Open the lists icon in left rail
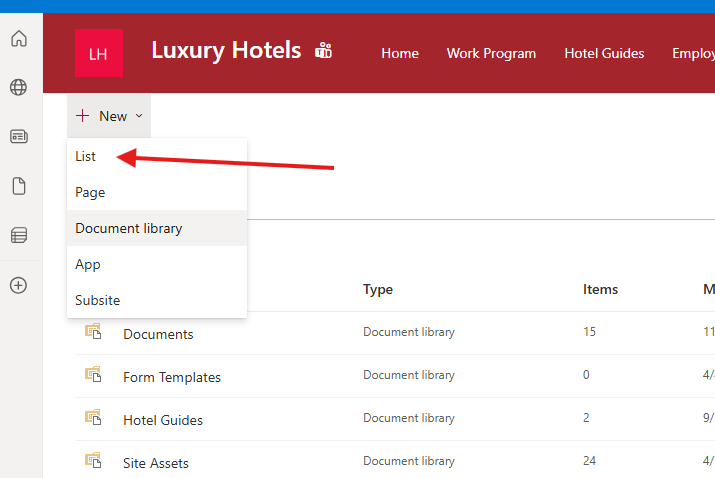 coord(18,236)
